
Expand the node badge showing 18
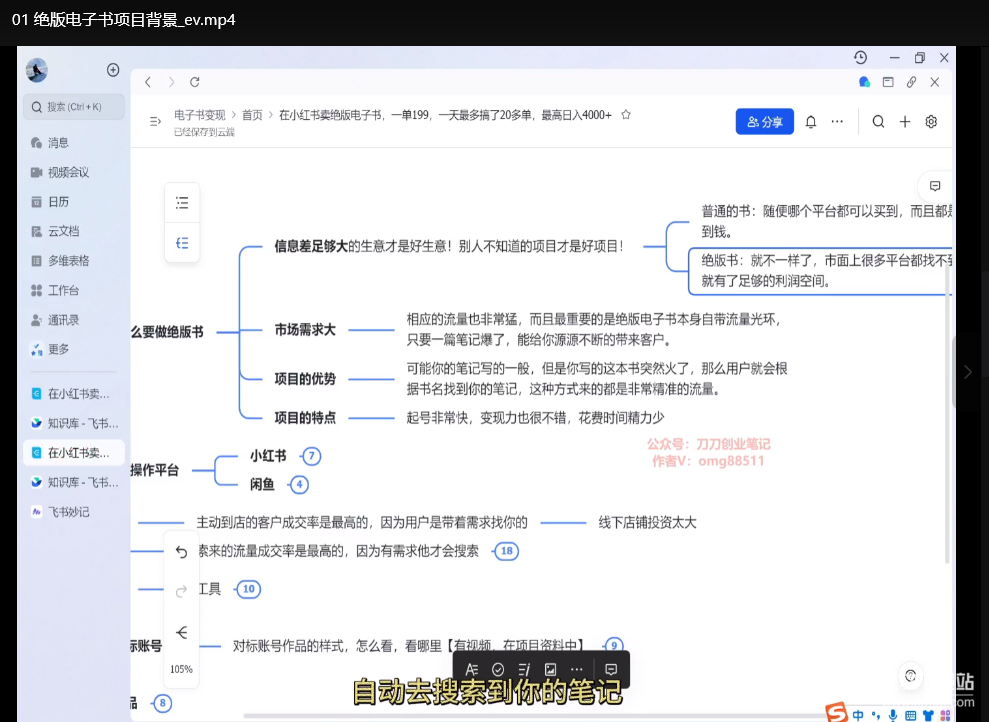(x=506, y=551)
